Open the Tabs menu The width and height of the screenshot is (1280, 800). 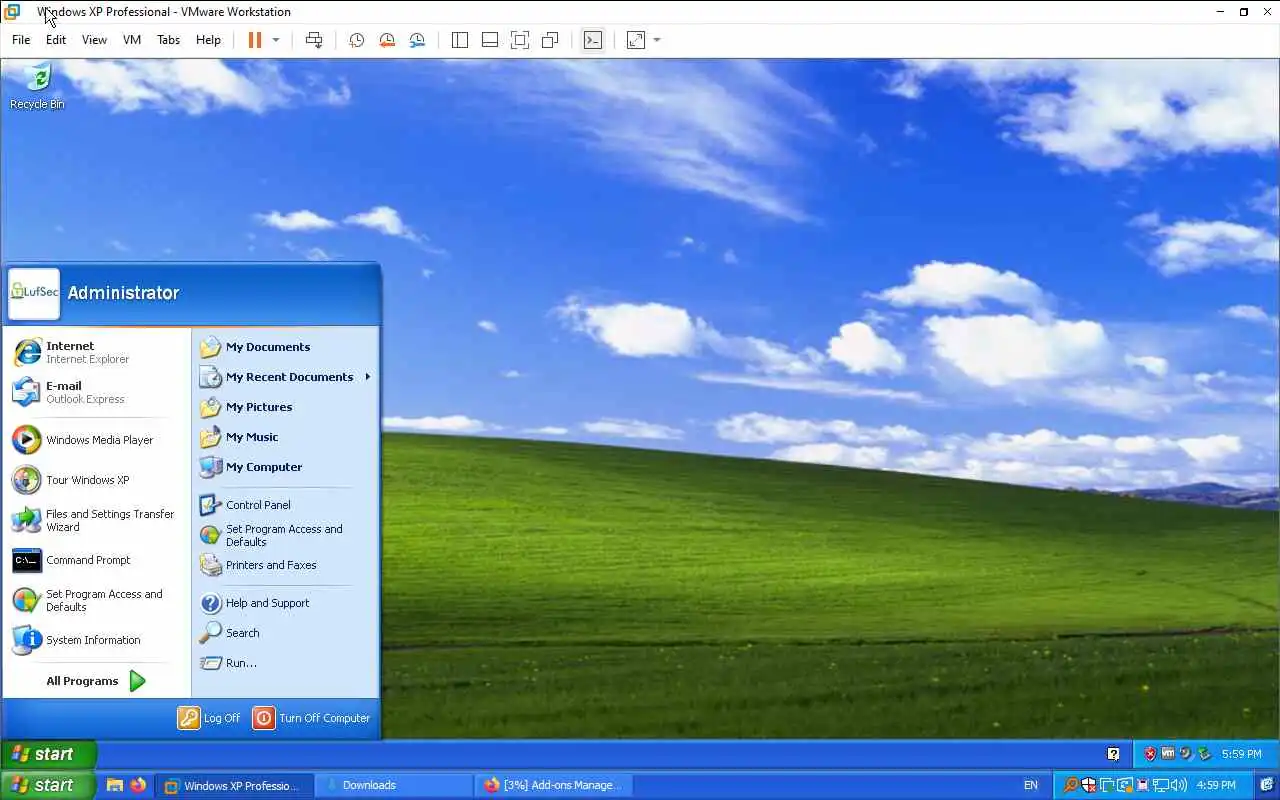(x=168, y=40)
